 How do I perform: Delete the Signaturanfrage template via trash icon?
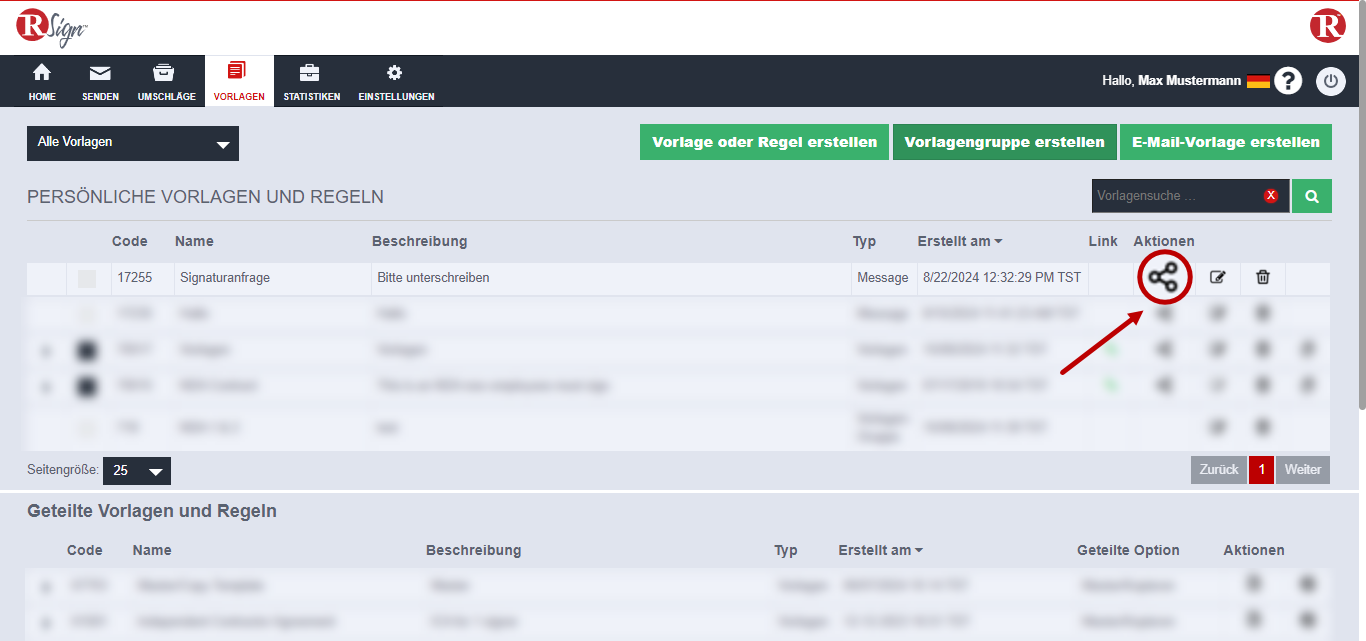tap(1263, 278)
